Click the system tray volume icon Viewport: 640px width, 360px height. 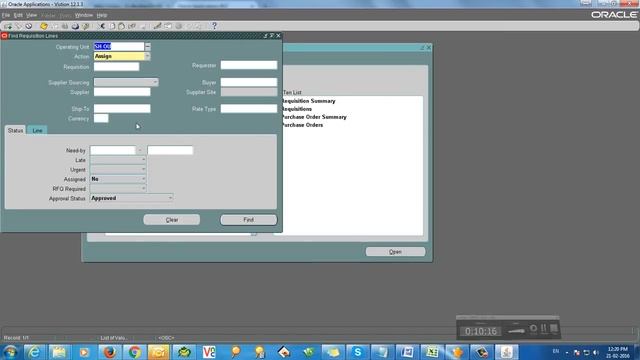pos(596,352)
